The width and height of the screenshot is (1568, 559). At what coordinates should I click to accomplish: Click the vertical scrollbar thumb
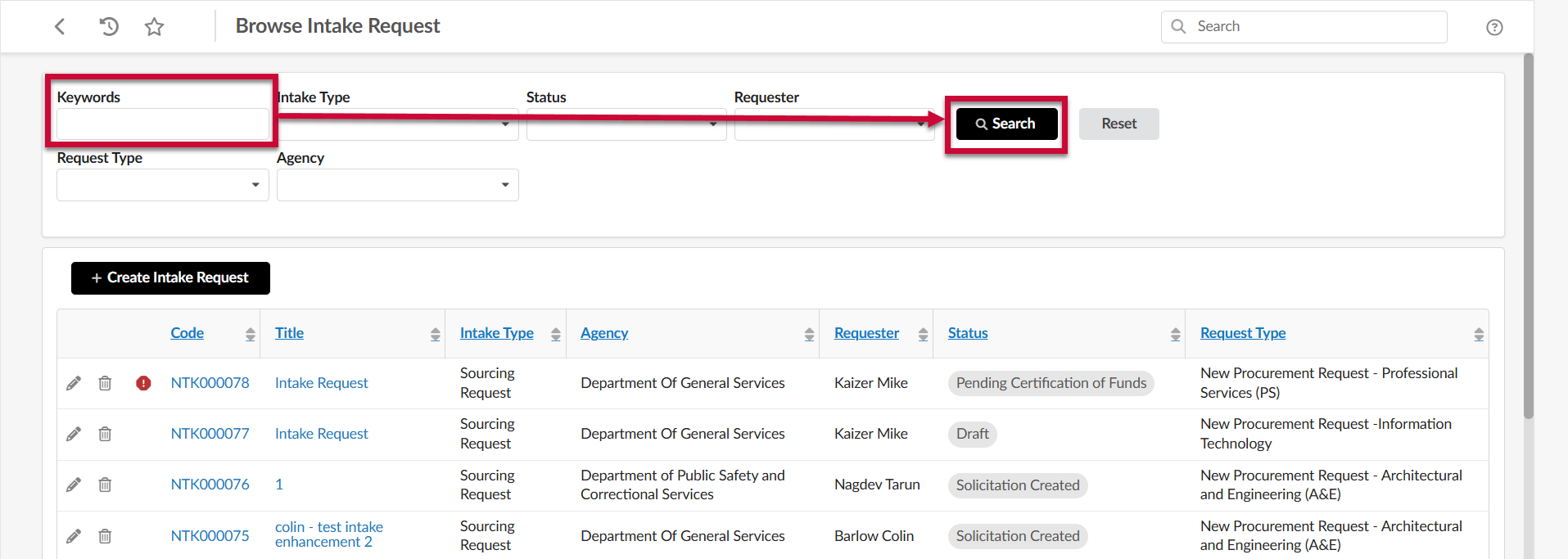[1528, 236]
